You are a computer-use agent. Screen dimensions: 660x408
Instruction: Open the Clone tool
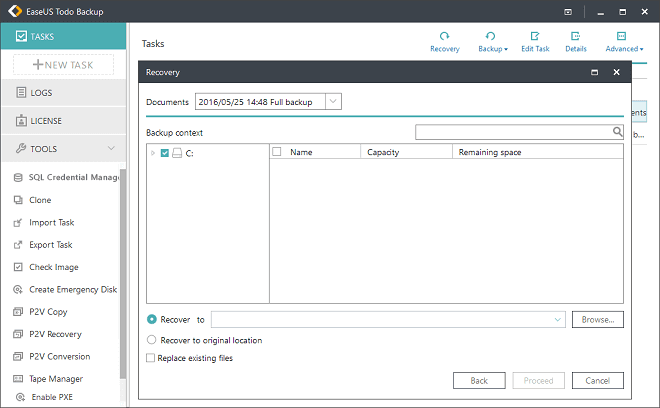40,200
